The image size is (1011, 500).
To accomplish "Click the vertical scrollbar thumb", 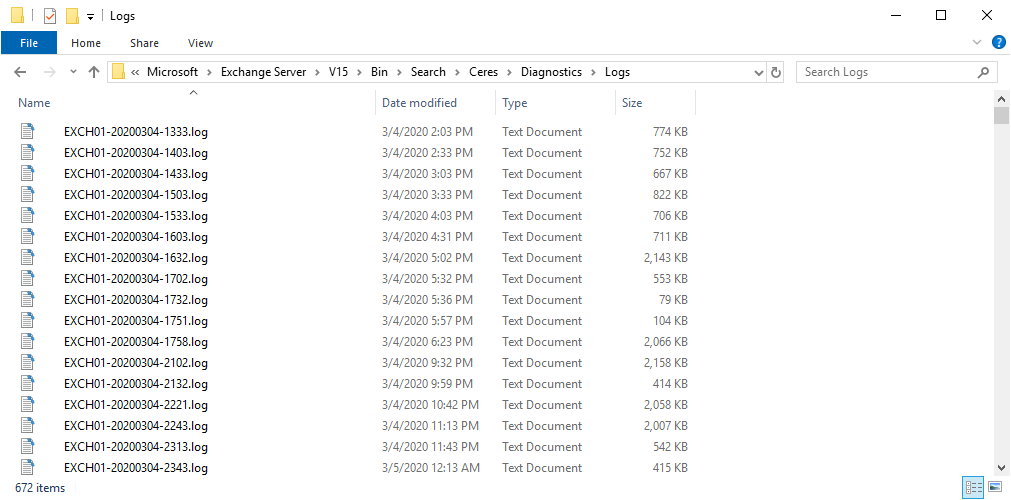I will coord(1001,115).
